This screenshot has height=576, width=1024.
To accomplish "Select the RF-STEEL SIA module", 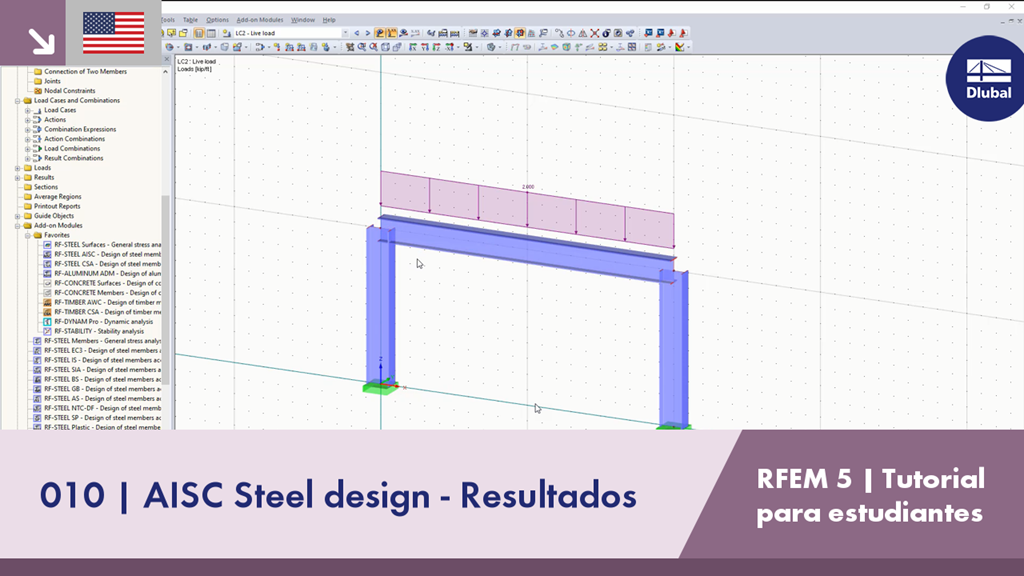I will (x=103, y=370).
